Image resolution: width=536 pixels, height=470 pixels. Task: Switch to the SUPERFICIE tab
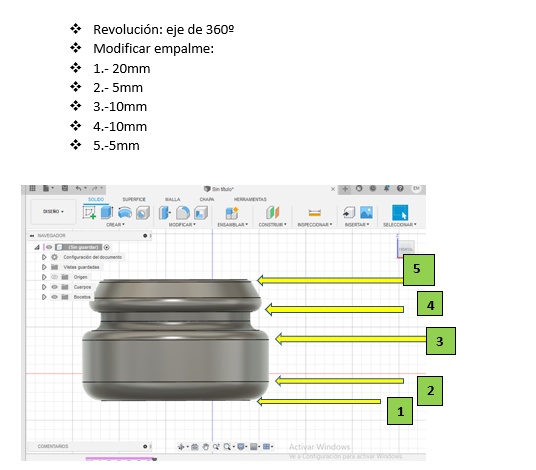coord(134,199)
